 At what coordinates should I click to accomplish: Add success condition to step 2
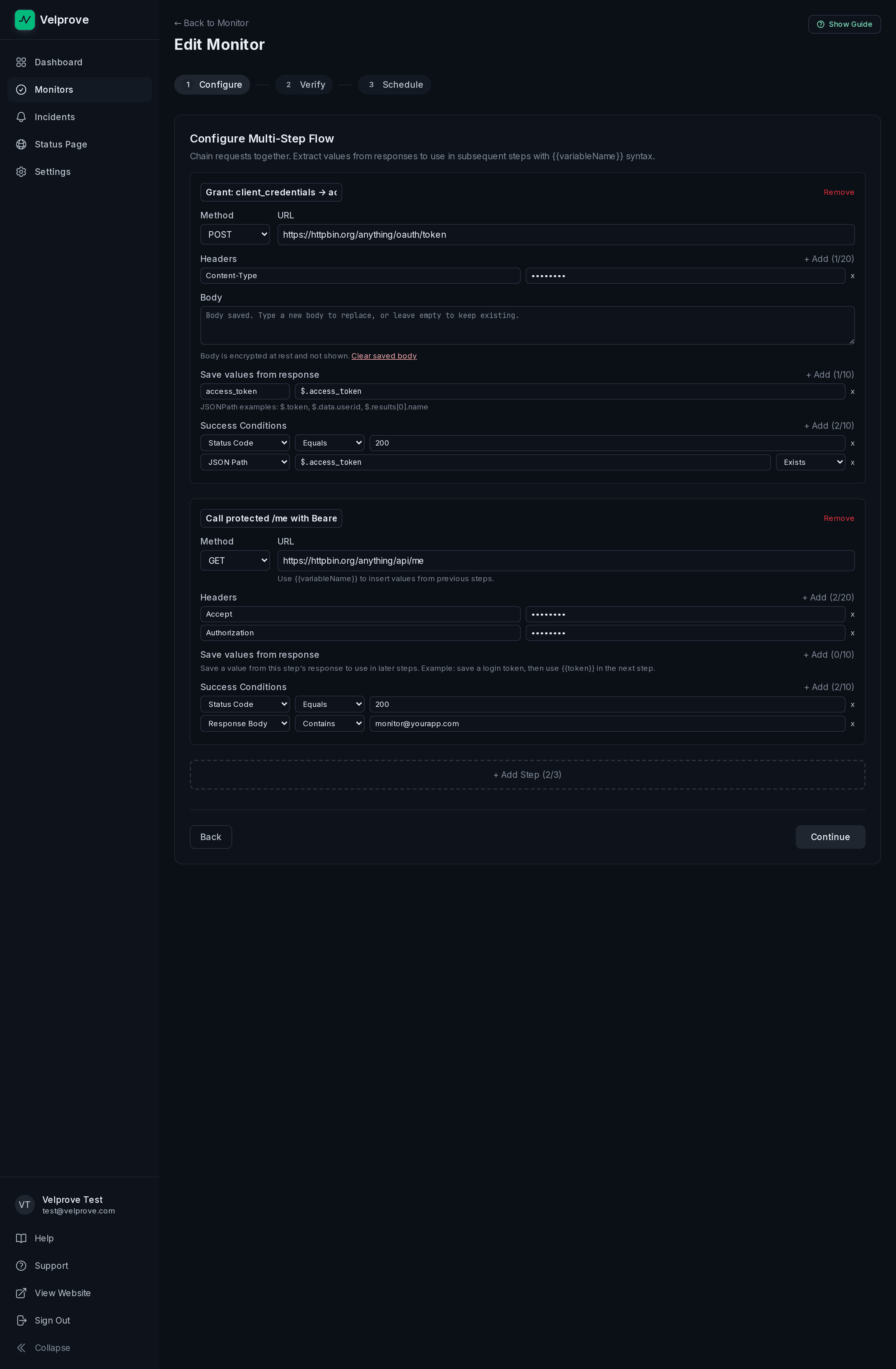pyautogui.click(x=829, y=687)
